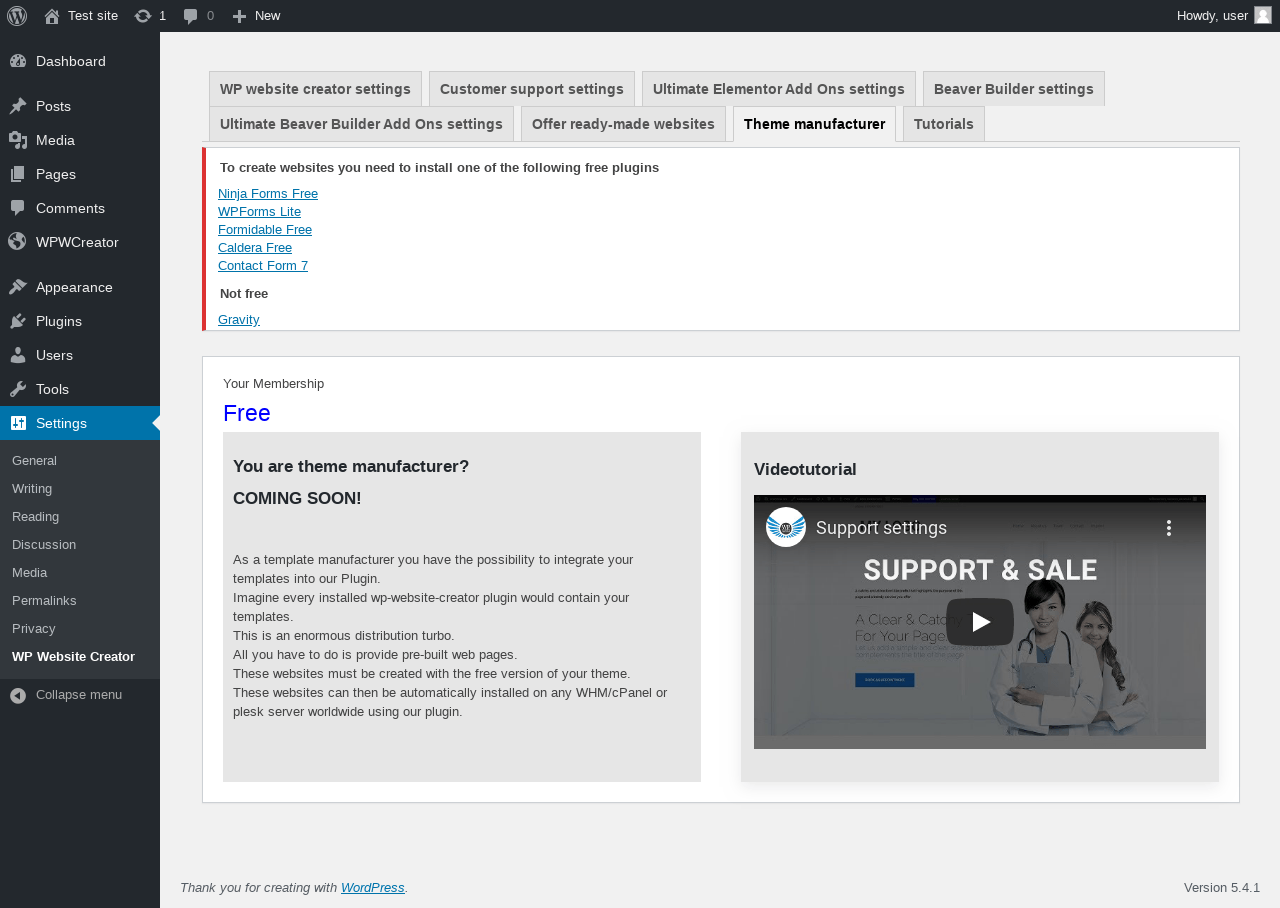Click the video channel logo

click(786, 527)
